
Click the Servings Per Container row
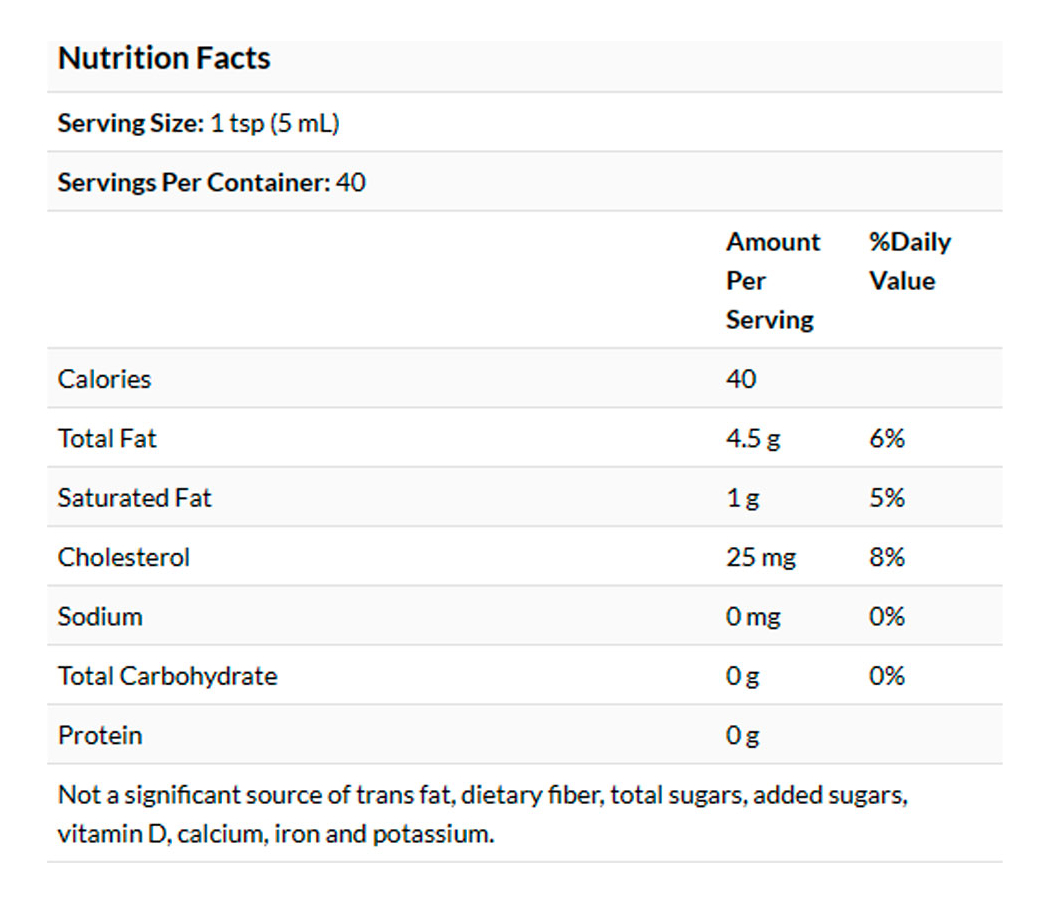(x=211, y=183)
